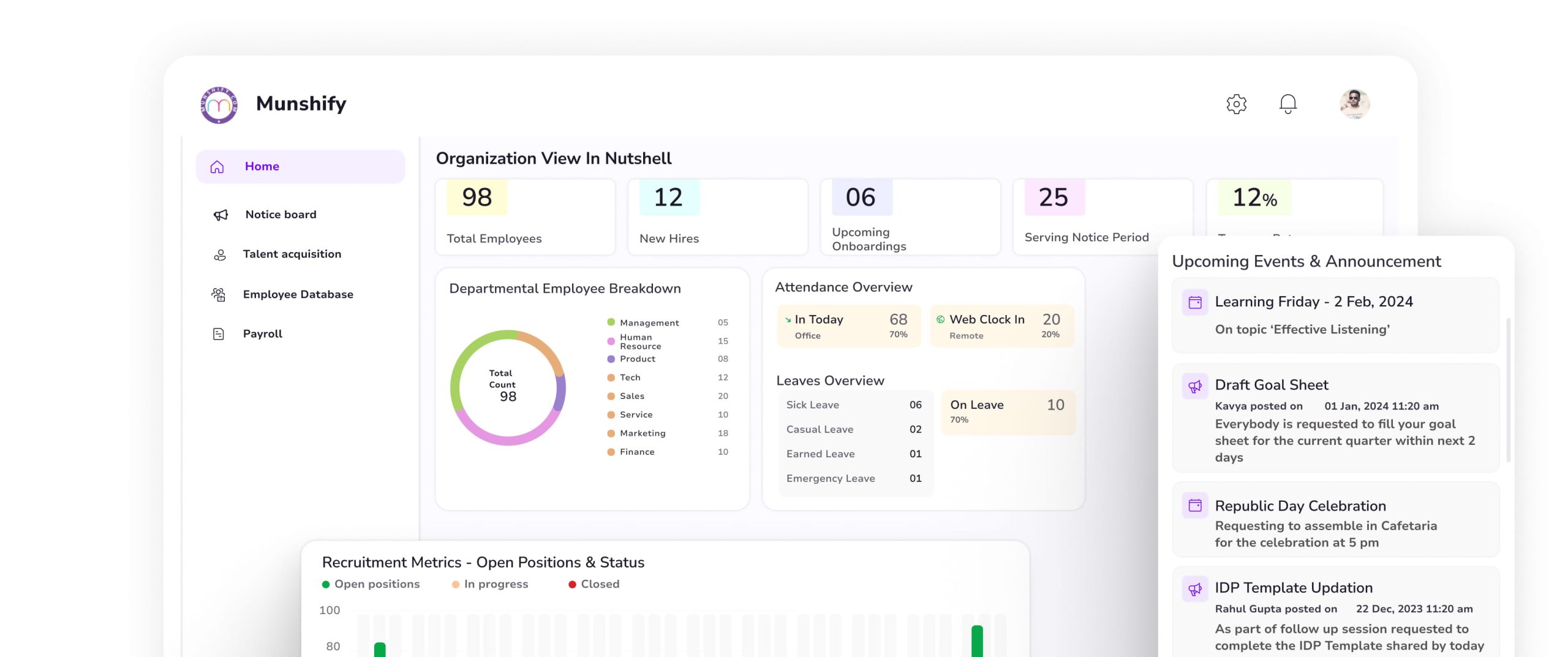Image resolution: width=1568 pixels, height=657 pixels.
Task: Open the New Hires card
Action: (717, 217)
